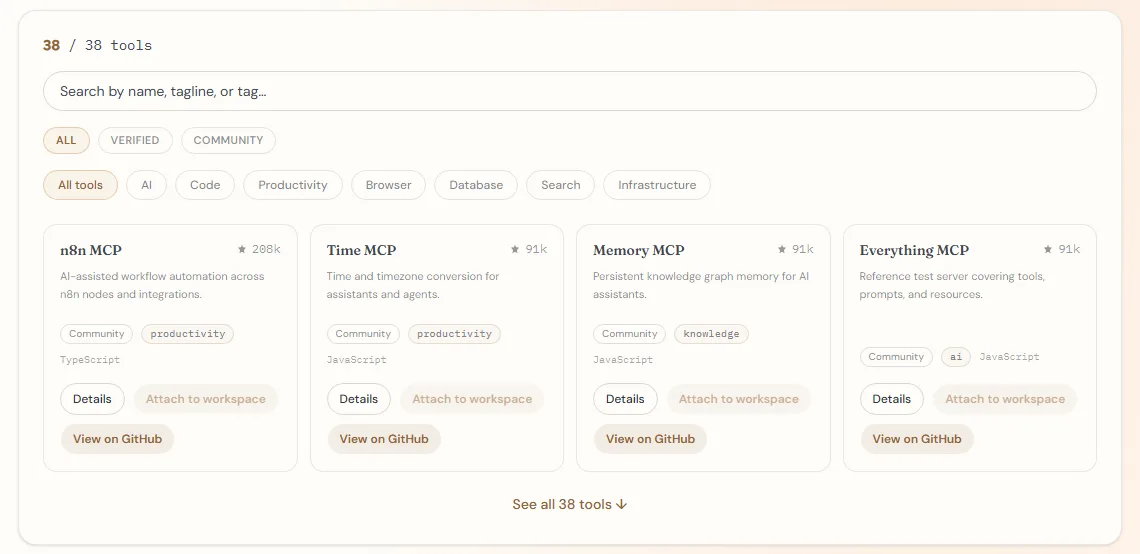View Everything MCP on GitHub

pyautogui.click(x=917, y=439)
